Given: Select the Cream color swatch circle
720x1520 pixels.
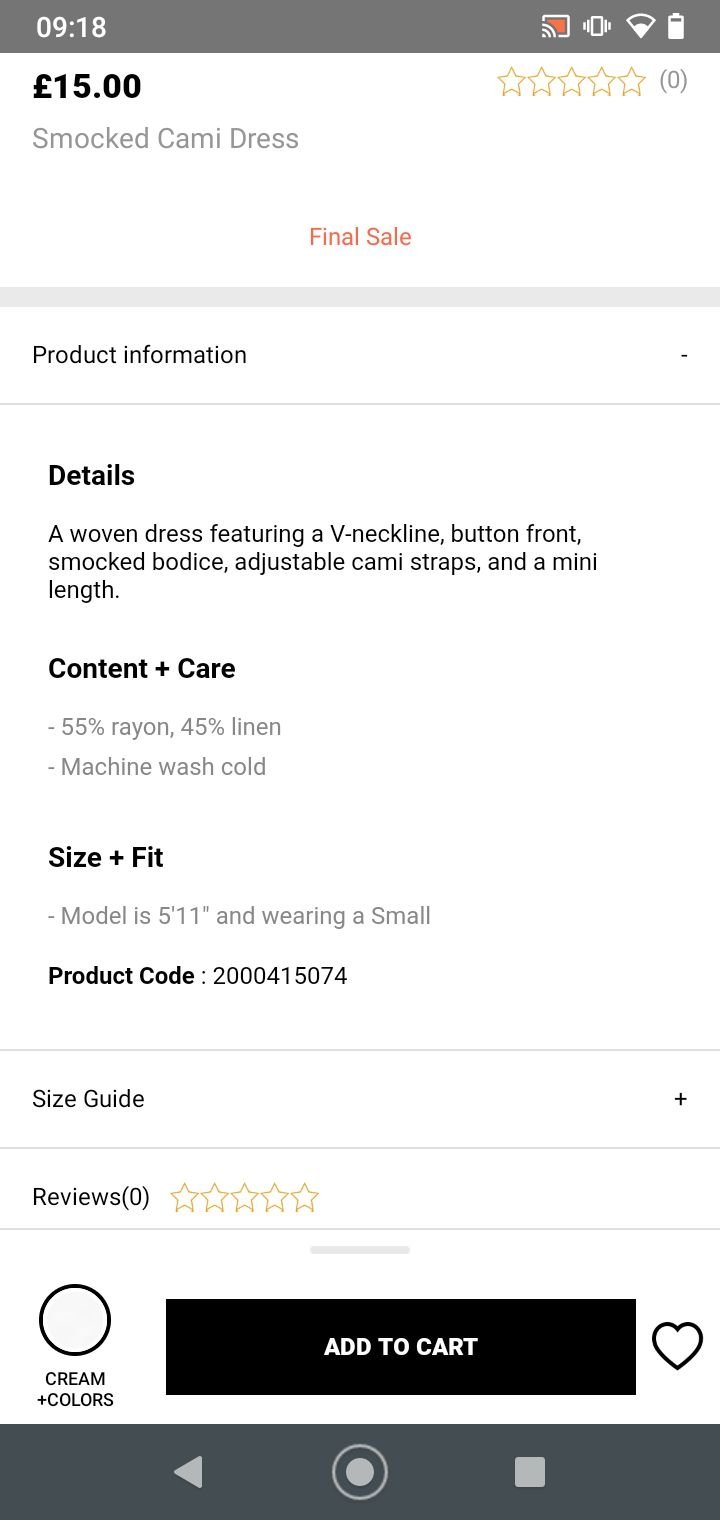Looking at the screenshot, I should click(x=75, y=1320).
